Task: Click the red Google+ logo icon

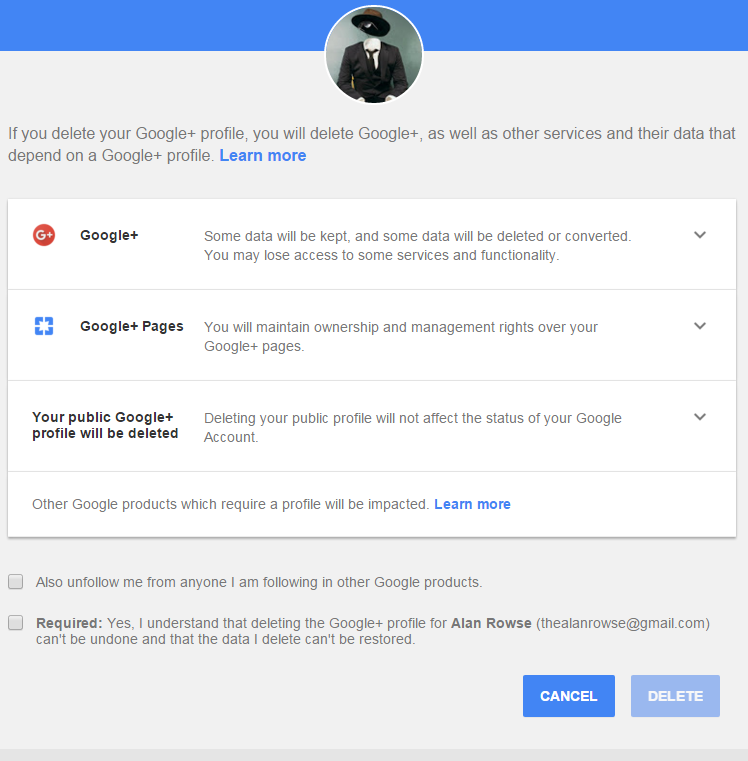Action: click(x=44, y=235)
